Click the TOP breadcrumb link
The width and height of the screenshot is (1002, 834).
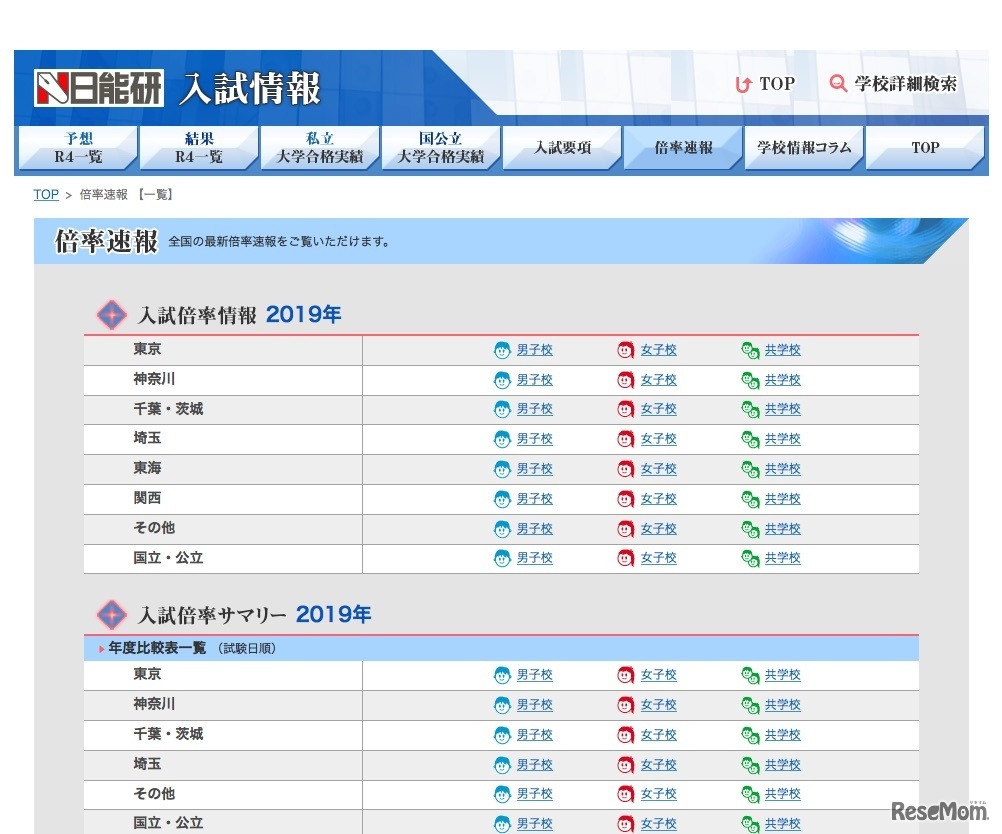46,195
